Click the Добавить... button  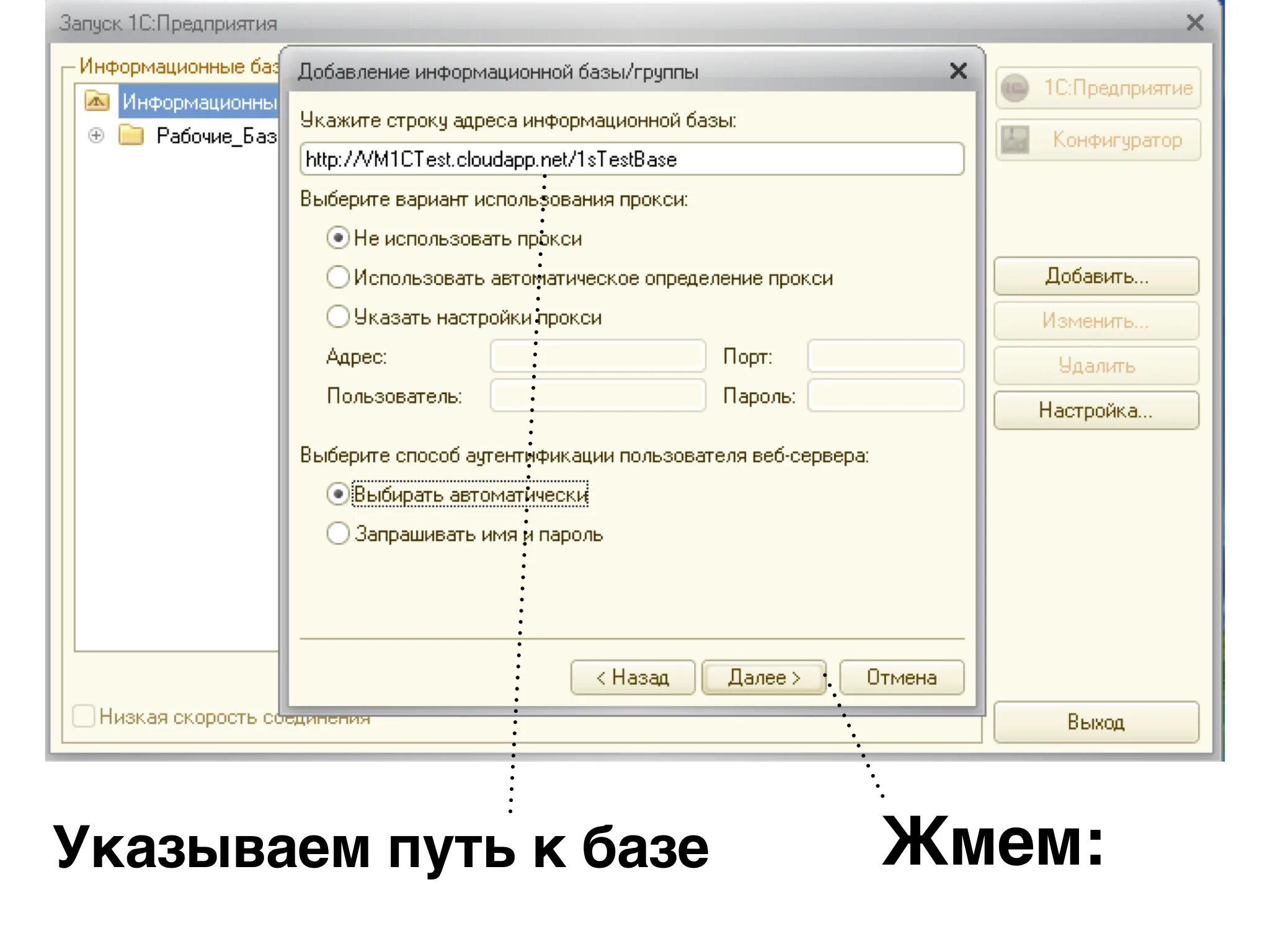[1096, 276]
